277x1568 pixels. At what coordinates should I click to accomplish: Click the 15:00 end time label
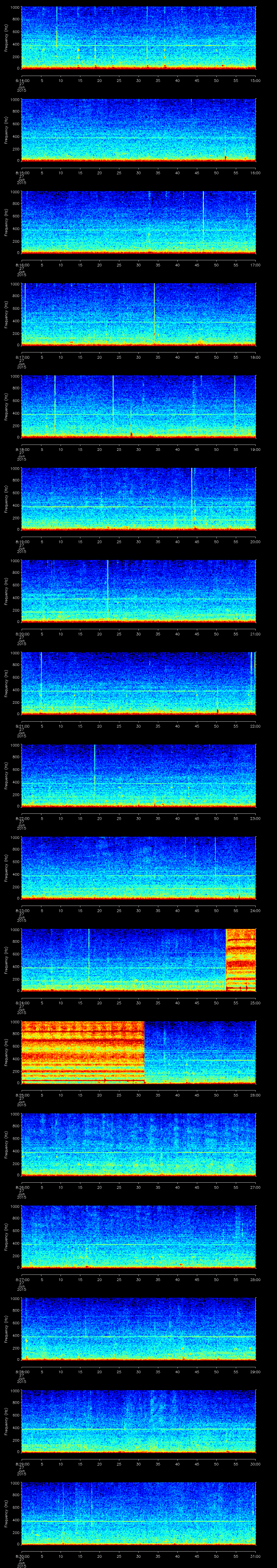(x=255, y=80)
